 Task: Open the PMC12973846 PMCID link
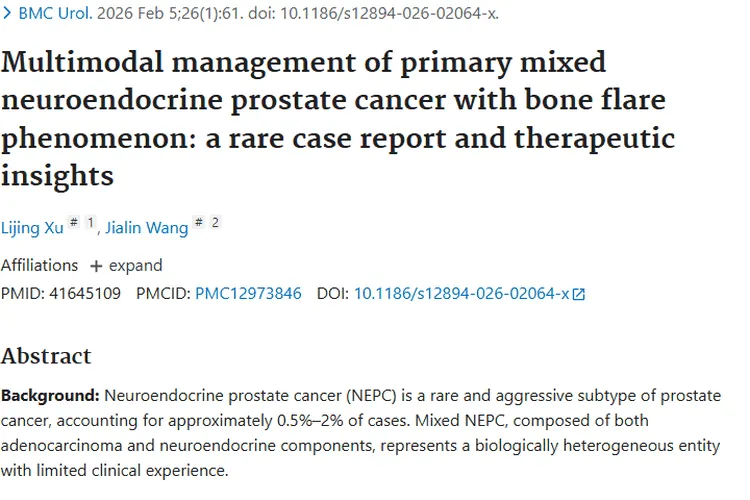tap(248, 294)
